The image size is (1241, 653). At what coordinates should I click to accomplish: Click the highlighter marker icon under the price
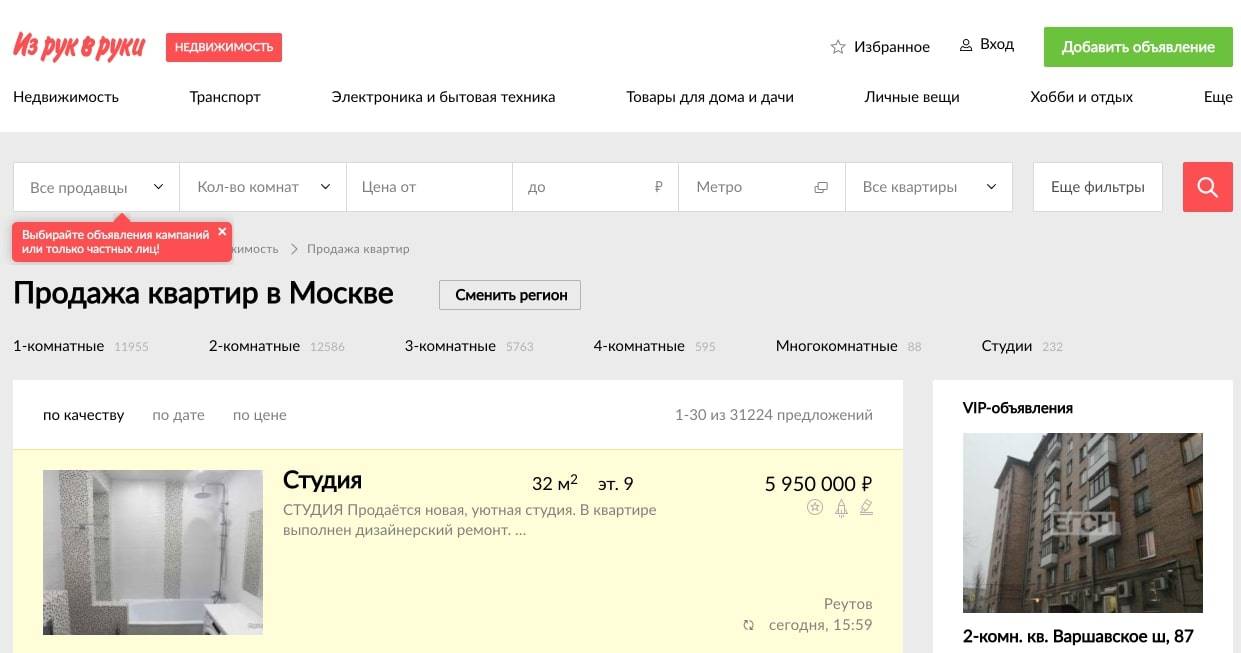pyautogui.click(x=866, y=508)
